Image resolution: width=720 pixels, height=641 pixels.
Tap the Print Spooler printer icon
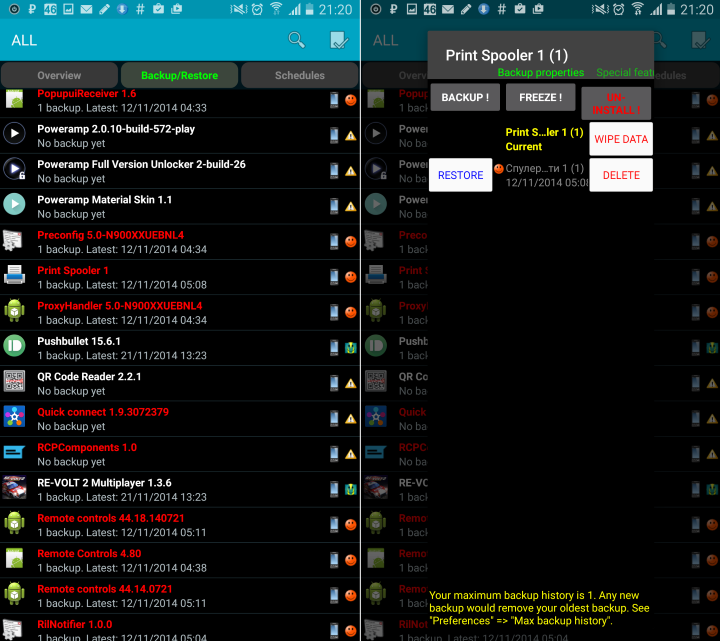14,275
